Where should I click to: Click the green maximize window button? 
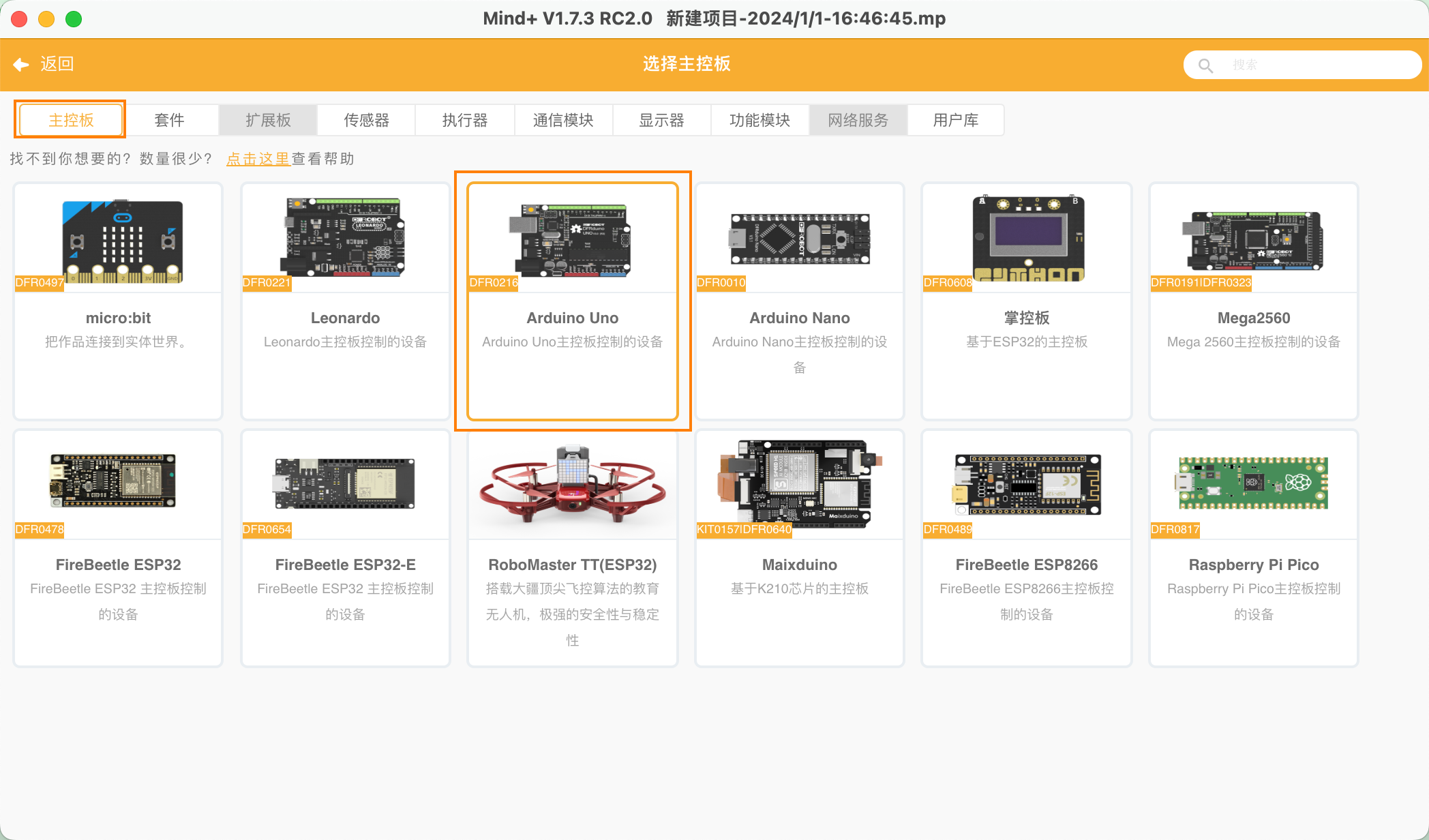(74, 19)
